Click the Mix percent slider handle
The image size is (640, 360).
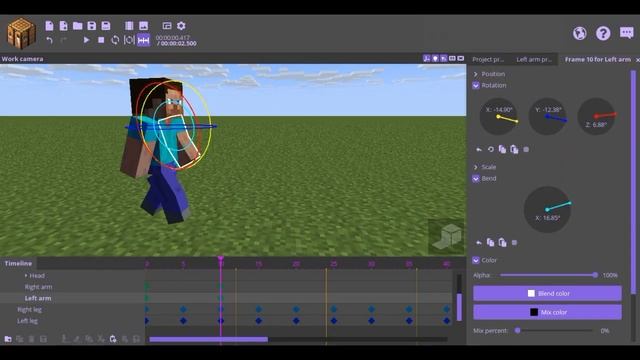pos(518,331)
